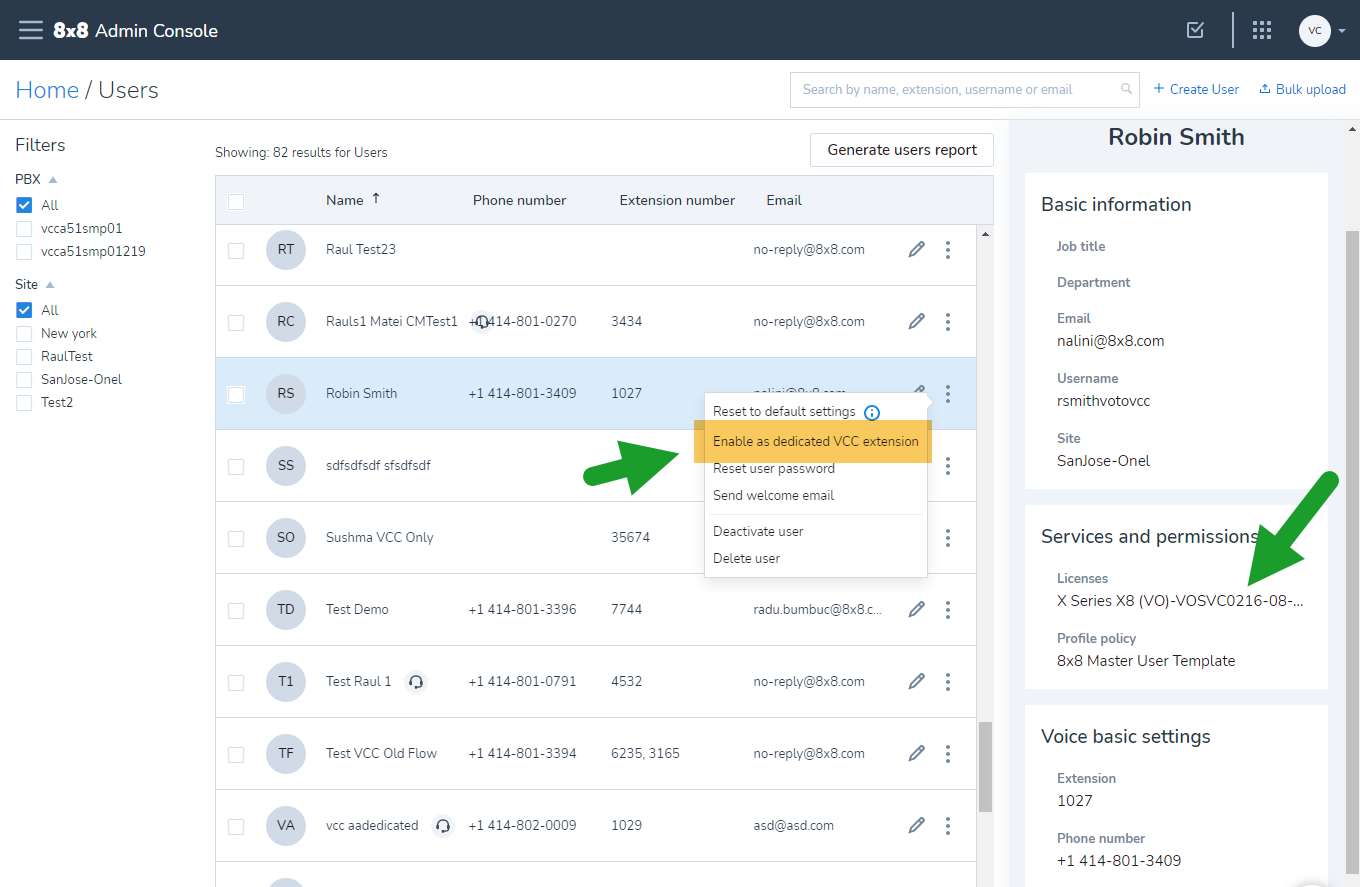The image size is (1360, 887).
Task: Edit the vcc aadedicated user
Action: coord(916,825)
